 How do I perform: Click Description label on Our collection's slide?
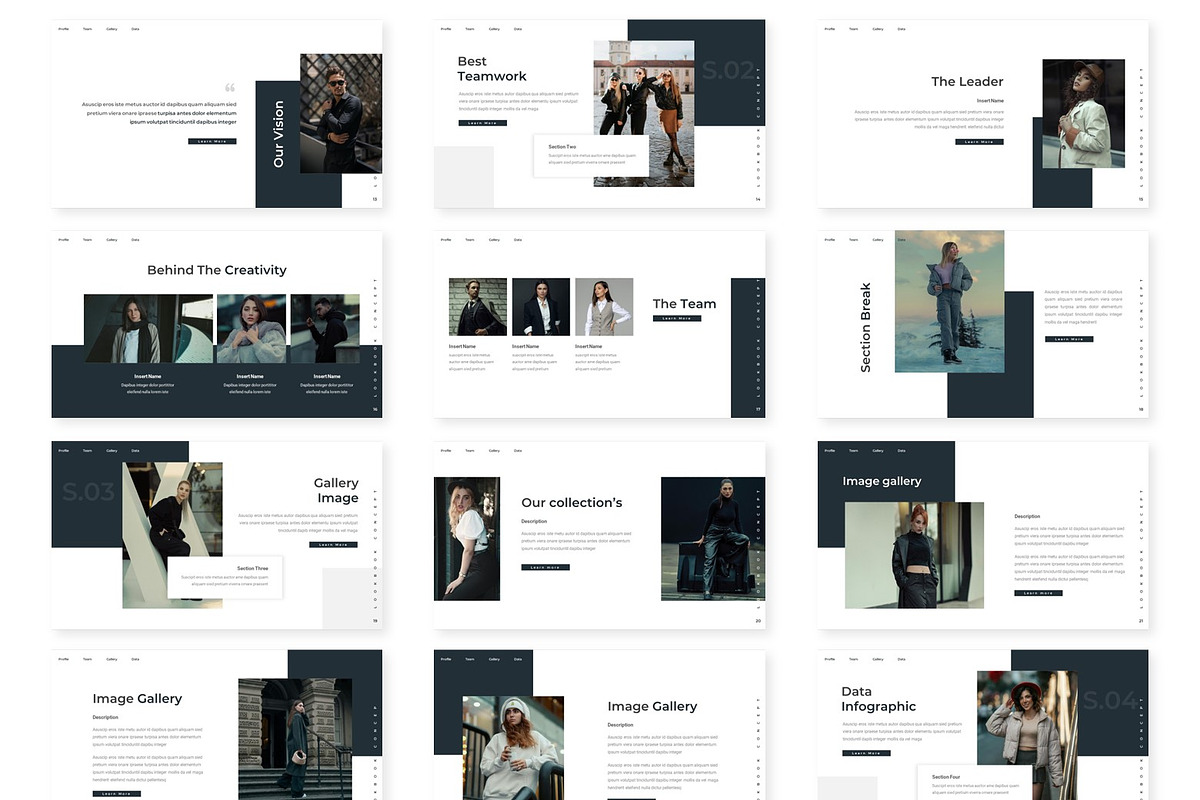point(534,521)
